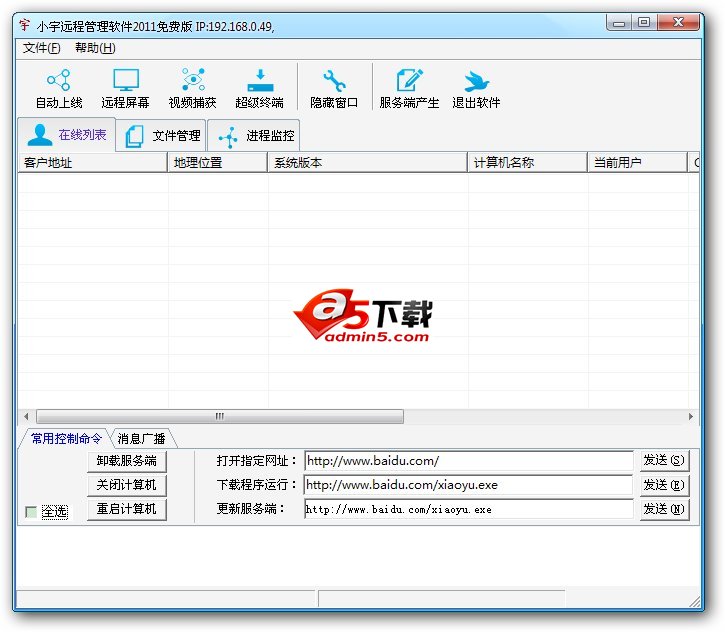
Task: Click 重启计算机 button
Action: click(x=126, y=509)
